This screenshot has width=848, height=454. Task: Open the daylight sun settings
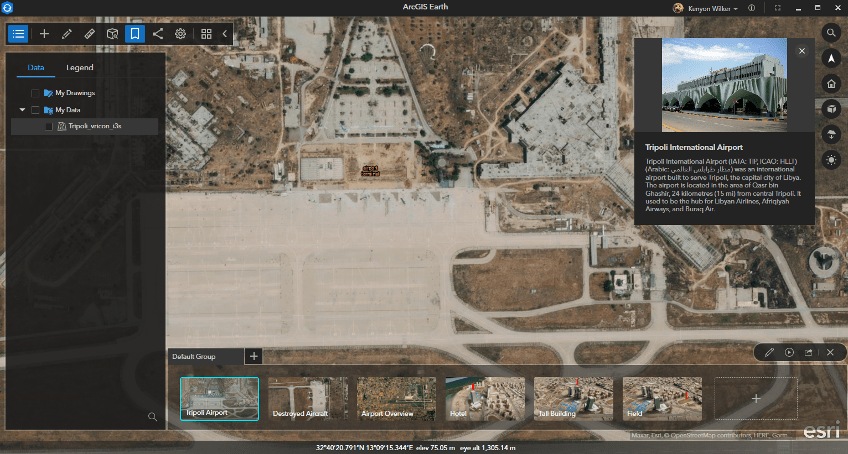coord(831,160)
